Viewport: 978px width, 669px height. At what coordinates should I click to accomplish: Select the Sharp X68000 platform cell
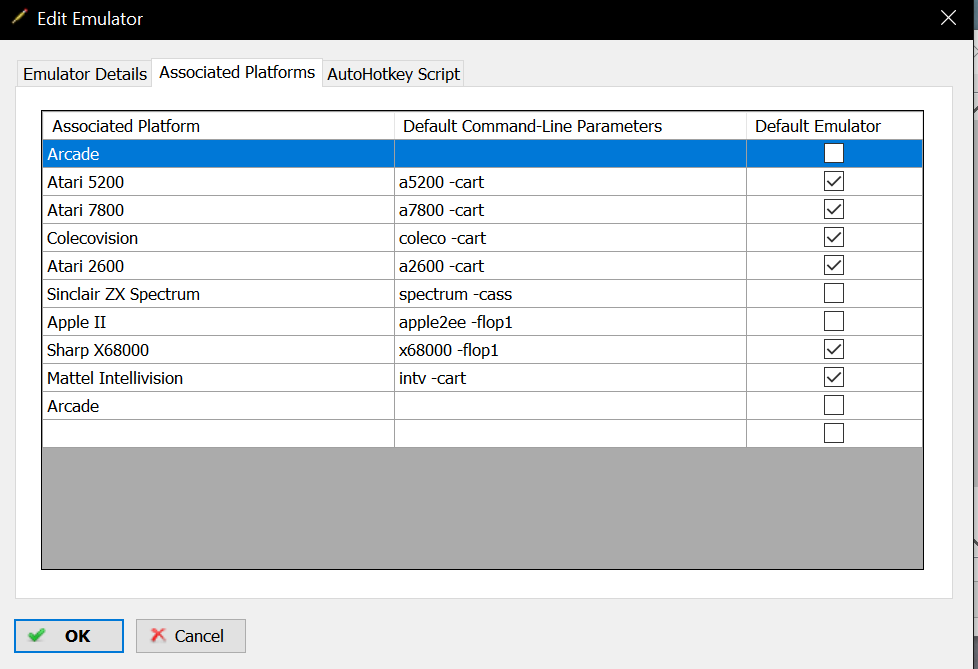pyautogui.click(x=218, y=350)
